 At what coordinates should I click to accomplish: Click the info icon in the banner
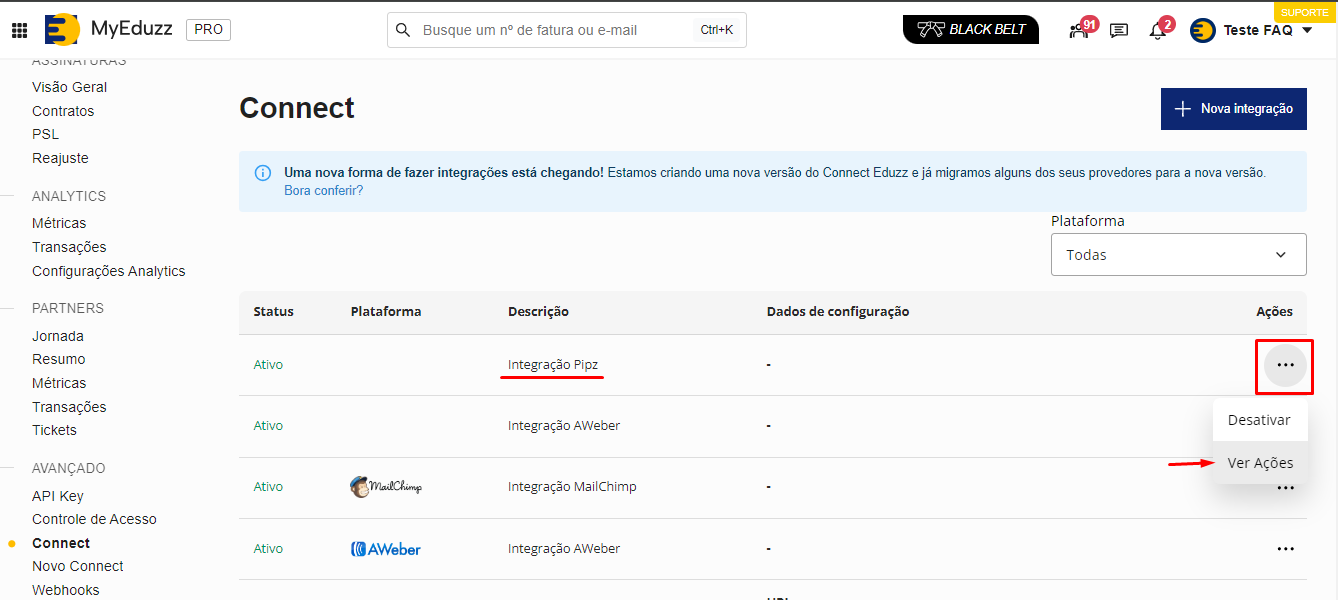click(x=263, y=173)
